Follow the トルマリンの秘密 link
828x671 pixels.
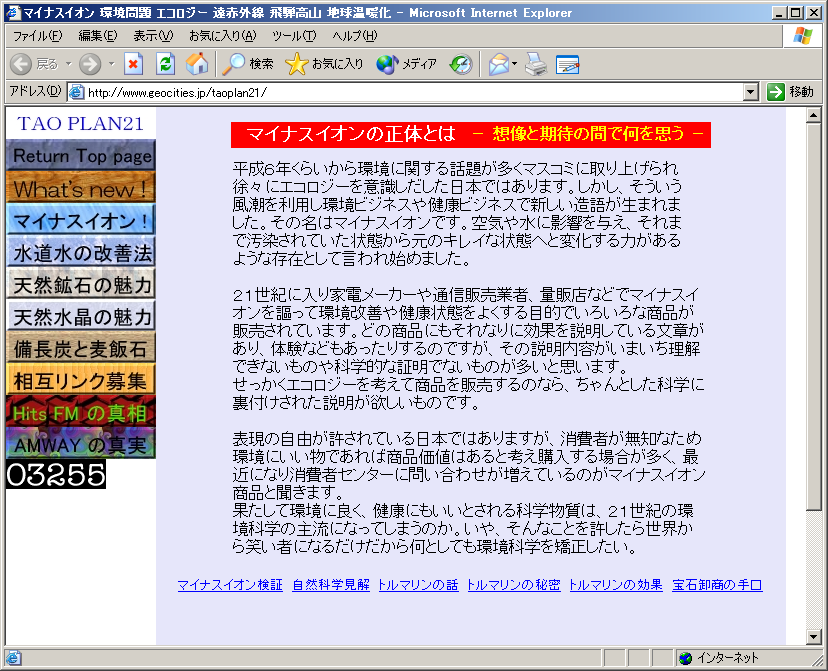tap(514, 585)
